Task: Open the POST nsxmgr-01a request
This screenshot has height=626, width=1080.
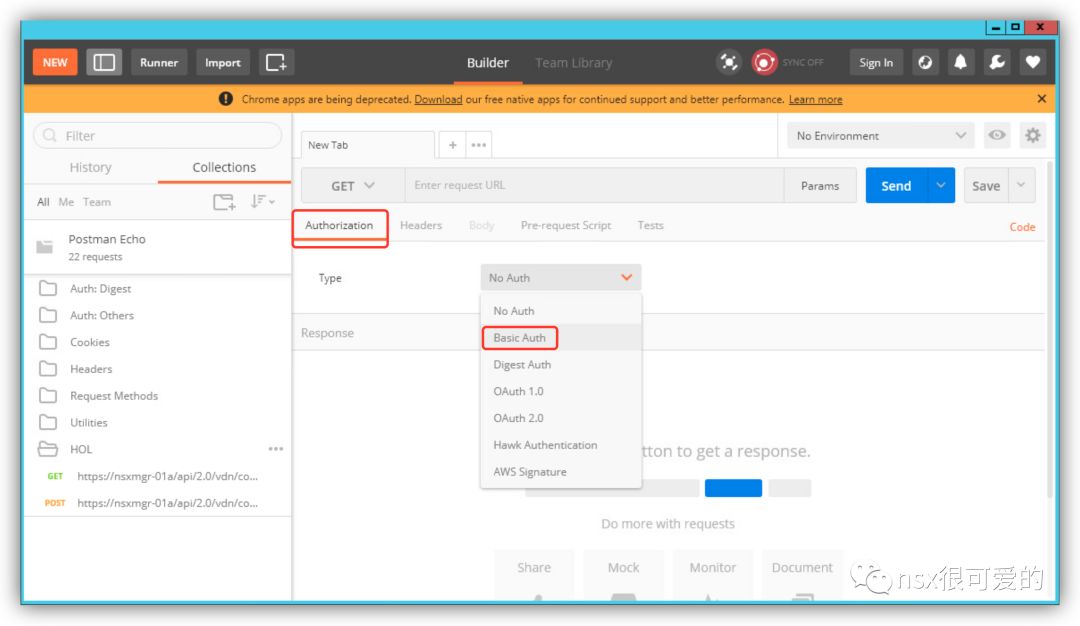Action: click(158, 503)
